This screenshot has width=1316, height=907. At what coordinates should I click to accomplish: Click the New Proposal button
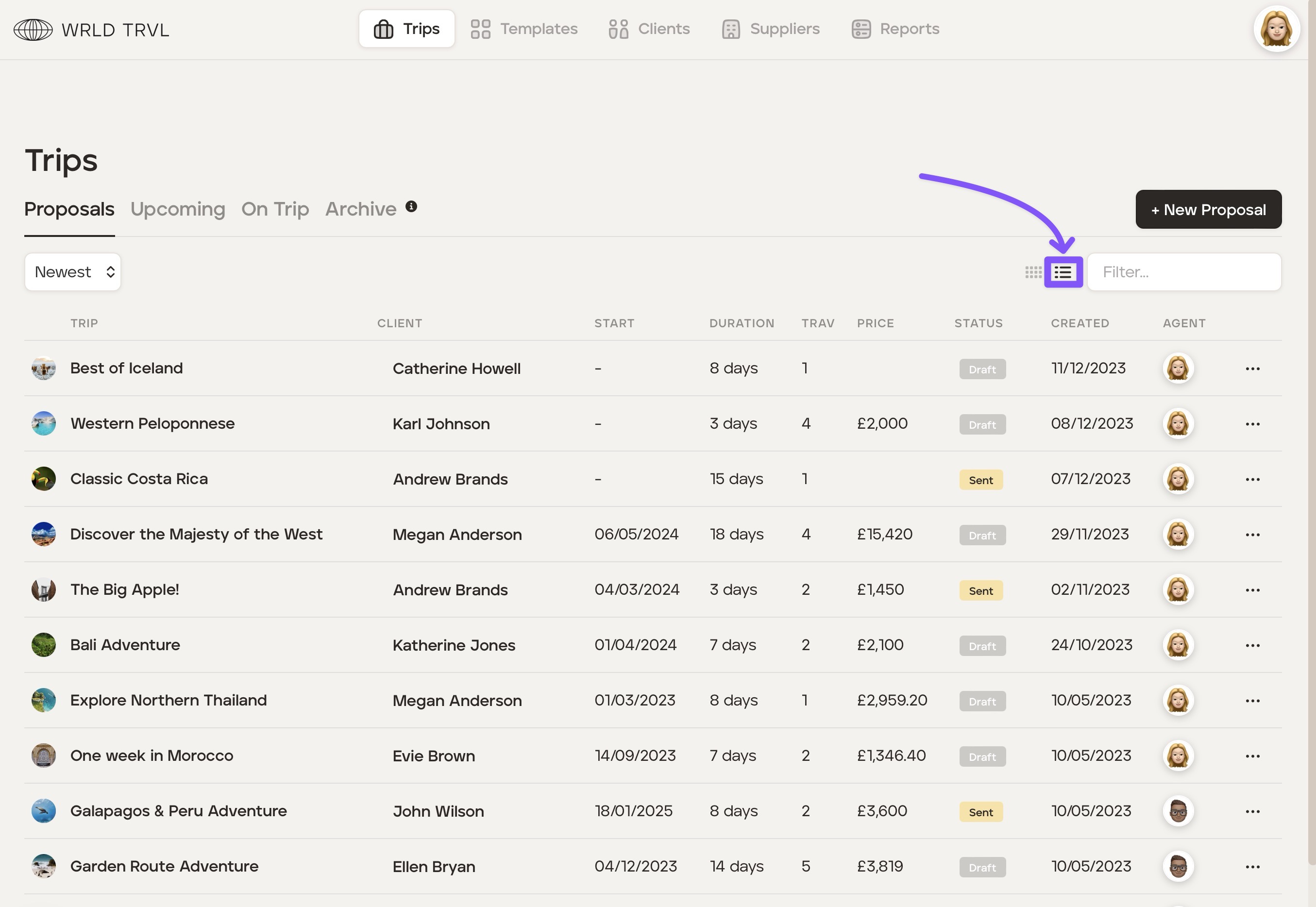(x=1208, y=210)
